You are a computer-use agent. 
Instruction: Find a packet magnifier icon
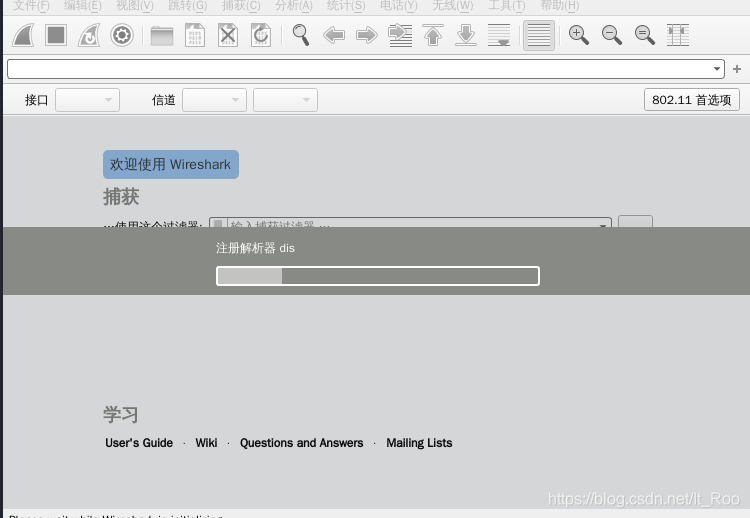click(x=301, y=35)
